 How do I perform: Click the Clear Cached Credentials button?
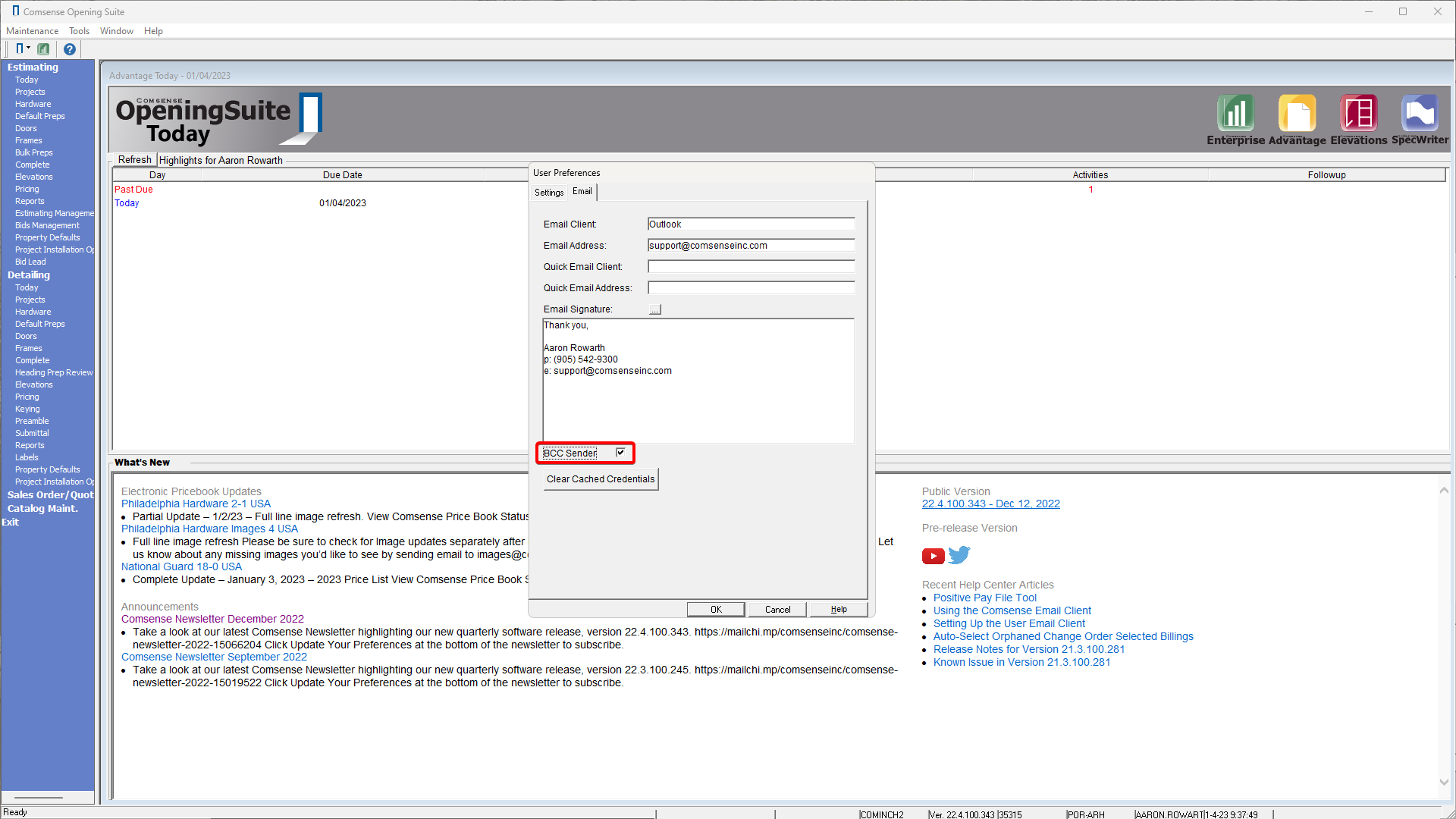coord(601,479)
